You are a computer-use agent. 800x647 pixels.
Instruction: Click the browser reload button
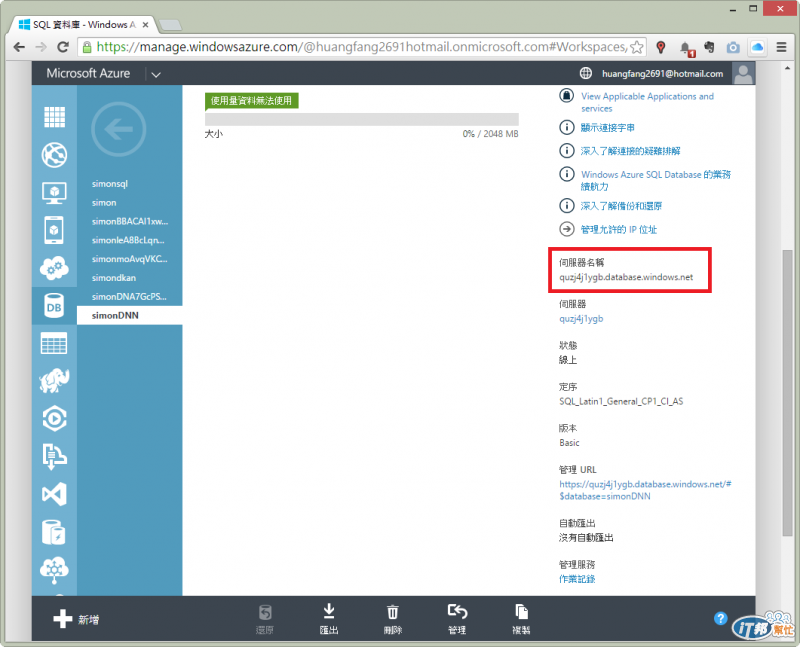tap(63, 47)
